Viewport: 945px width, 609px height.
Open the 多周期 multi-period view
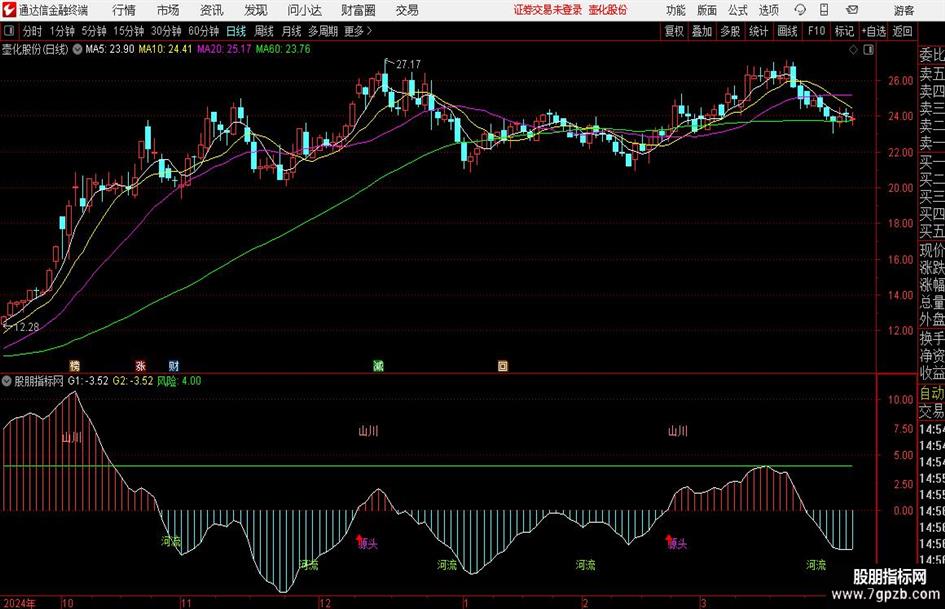pyautogui.click(x=323, y=31)
